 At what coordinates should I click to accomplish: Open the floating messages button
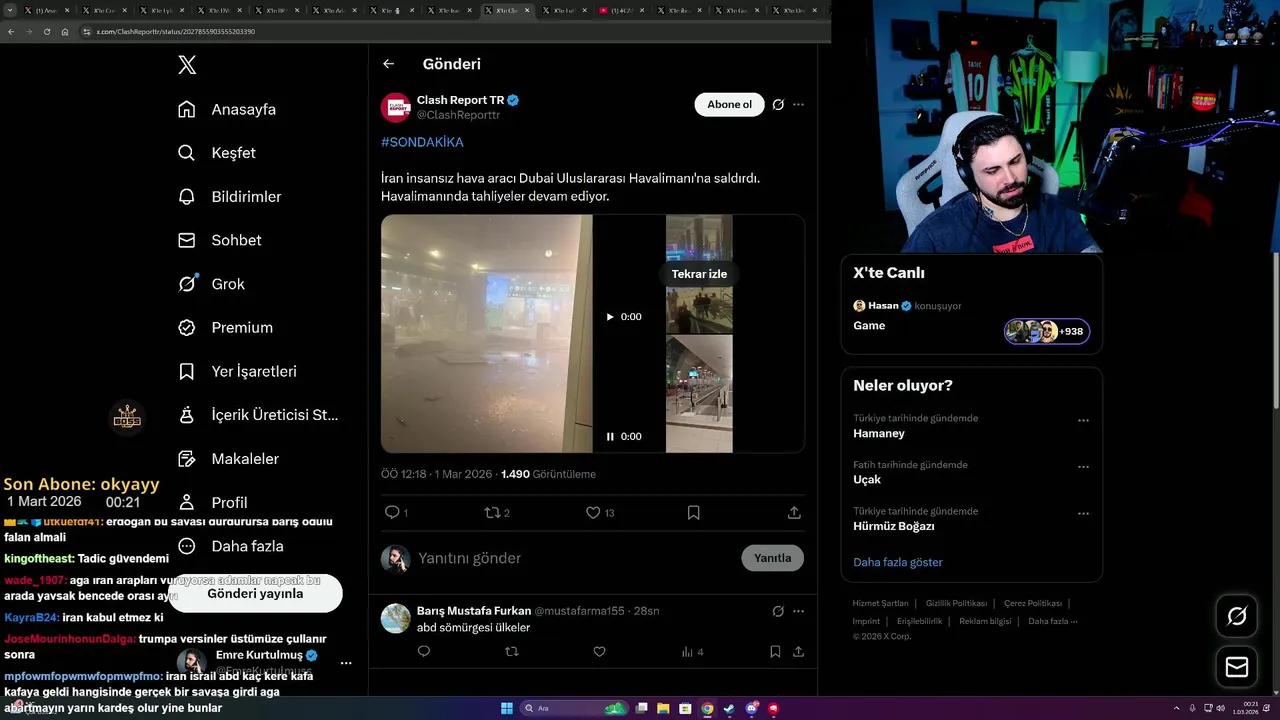coord(1237,667)
